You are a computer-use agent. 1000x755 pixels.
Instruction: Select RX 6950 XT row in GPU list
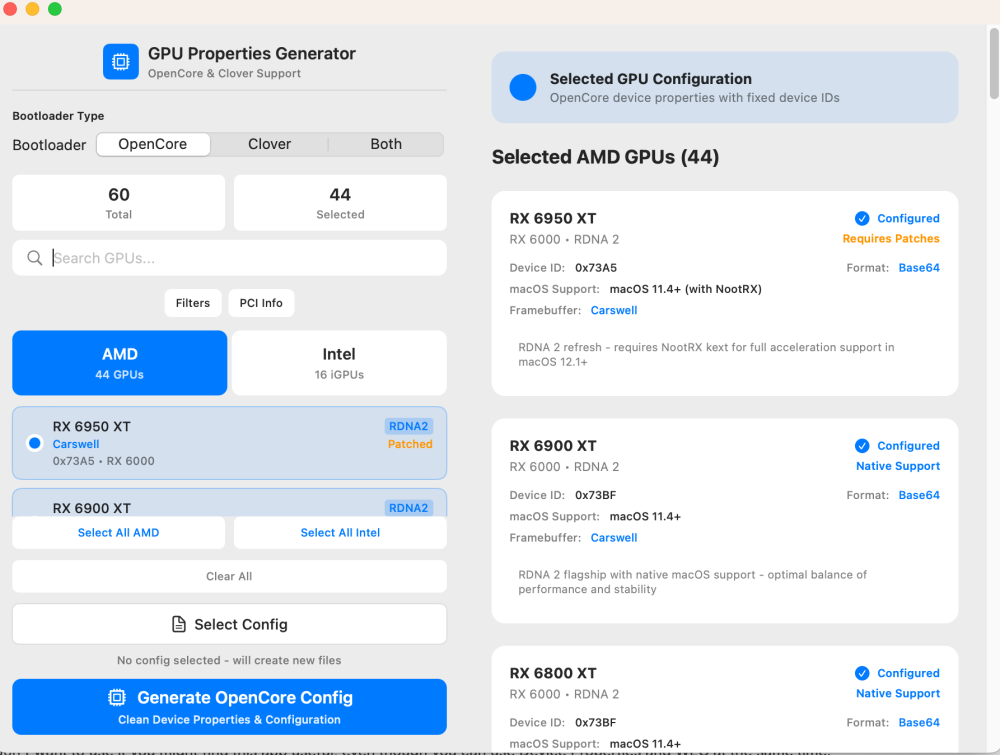(229, 443)
